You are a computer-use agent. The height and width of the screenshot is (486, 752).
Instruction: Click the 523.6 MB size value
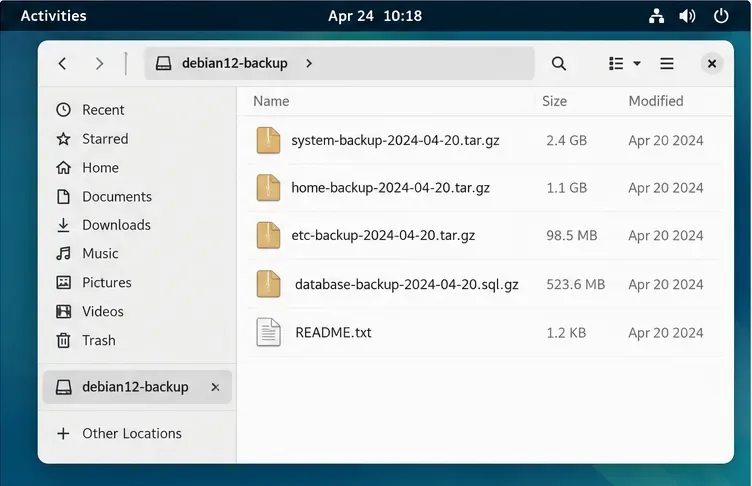(576, 284)
